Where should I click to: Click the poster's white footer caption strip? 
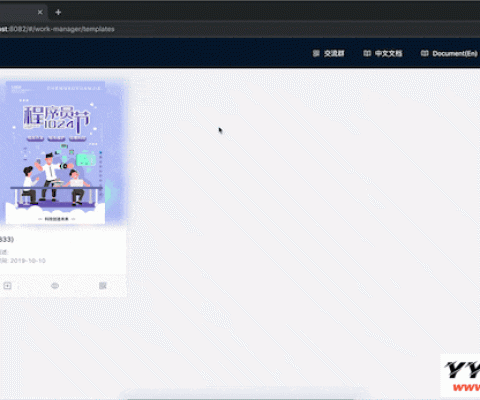(x=56, y=219)
